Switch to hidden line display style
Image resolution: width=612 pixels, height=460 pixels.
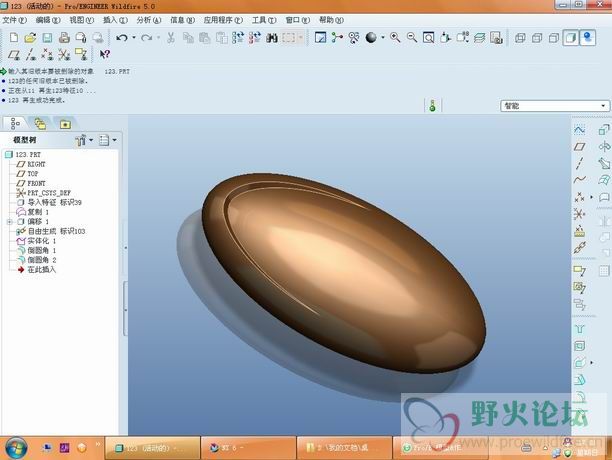tap(537, 38)
